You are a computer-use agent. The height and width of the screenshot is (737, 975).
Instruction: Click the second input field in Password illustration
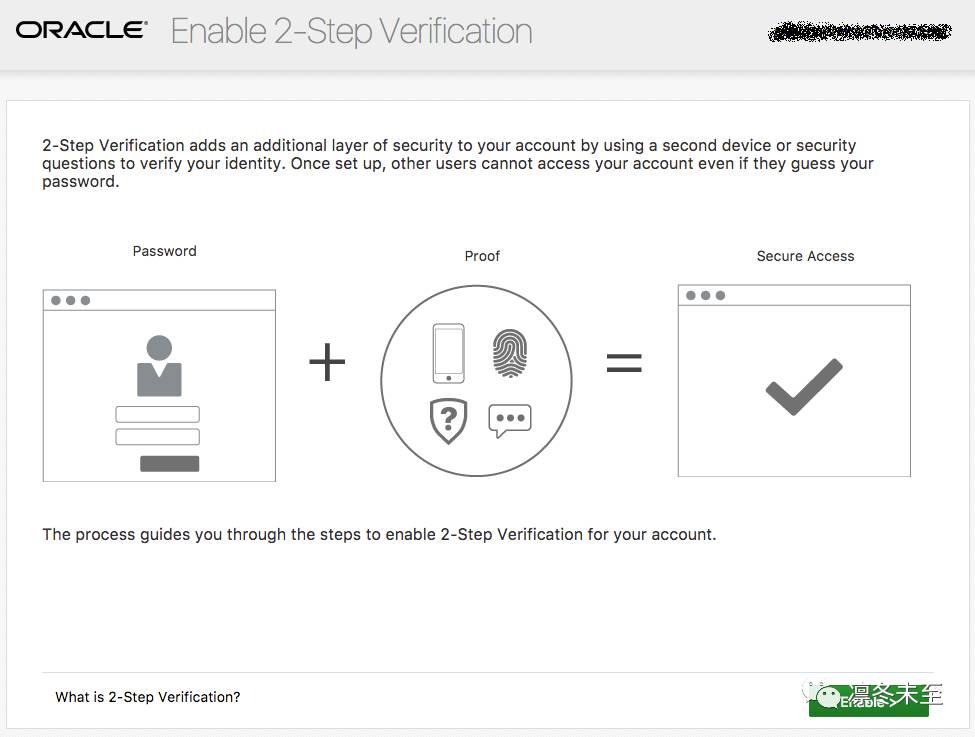(158, 437)
